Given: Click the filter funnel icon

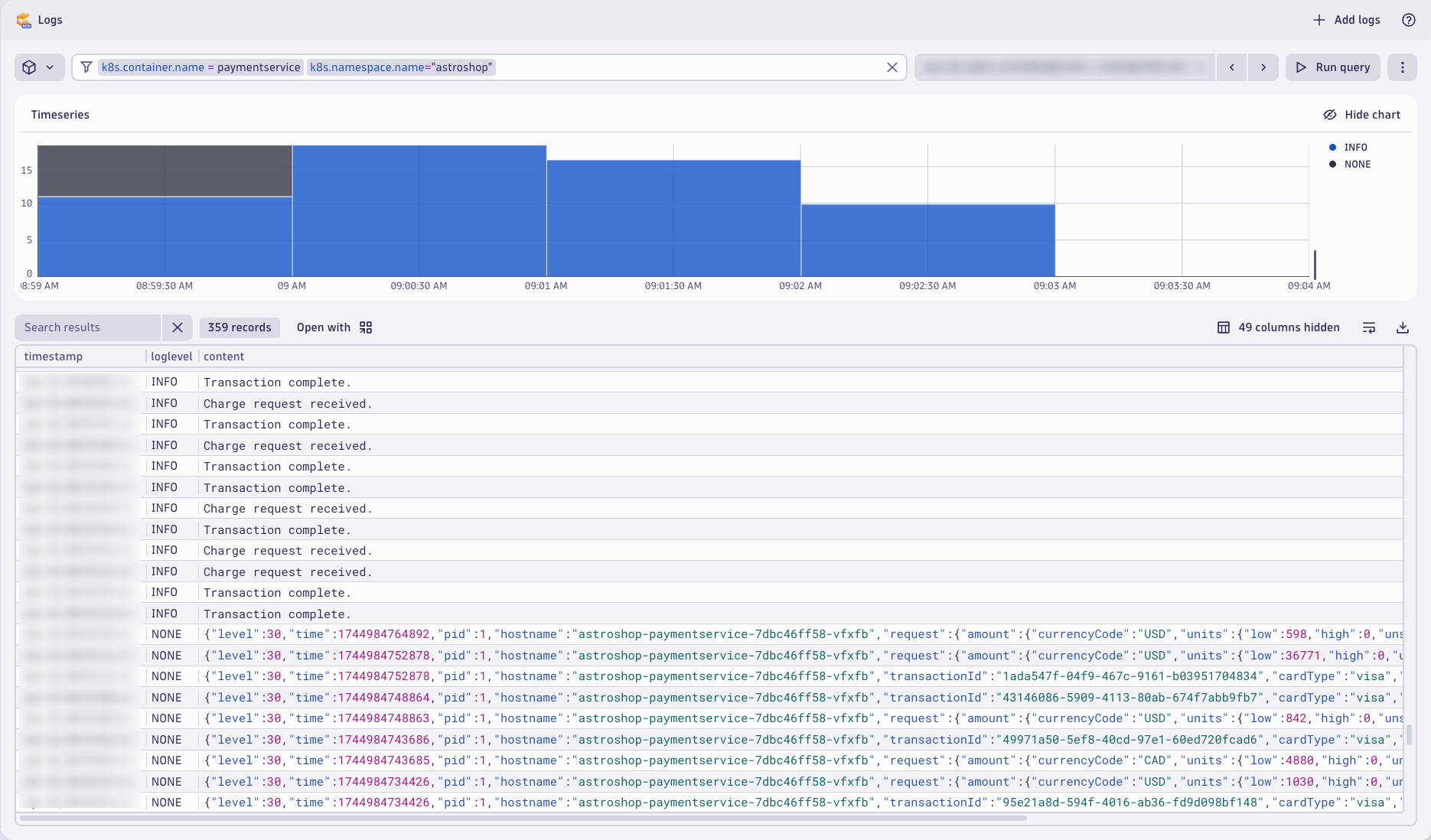Looking at the screenshot, I should (x=86, y=67).
